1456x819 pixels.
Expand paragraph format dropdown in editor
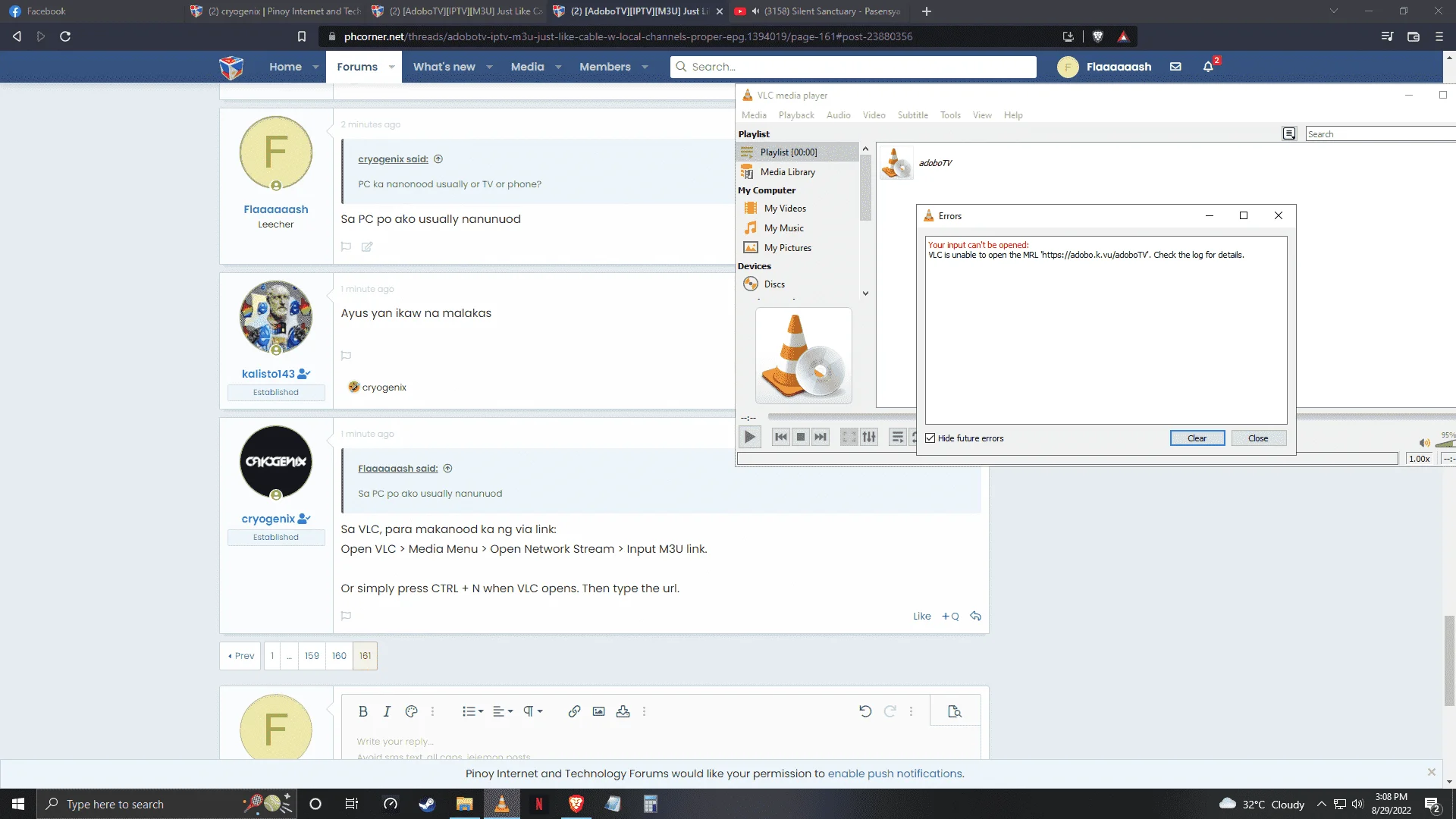coord(533,711)
